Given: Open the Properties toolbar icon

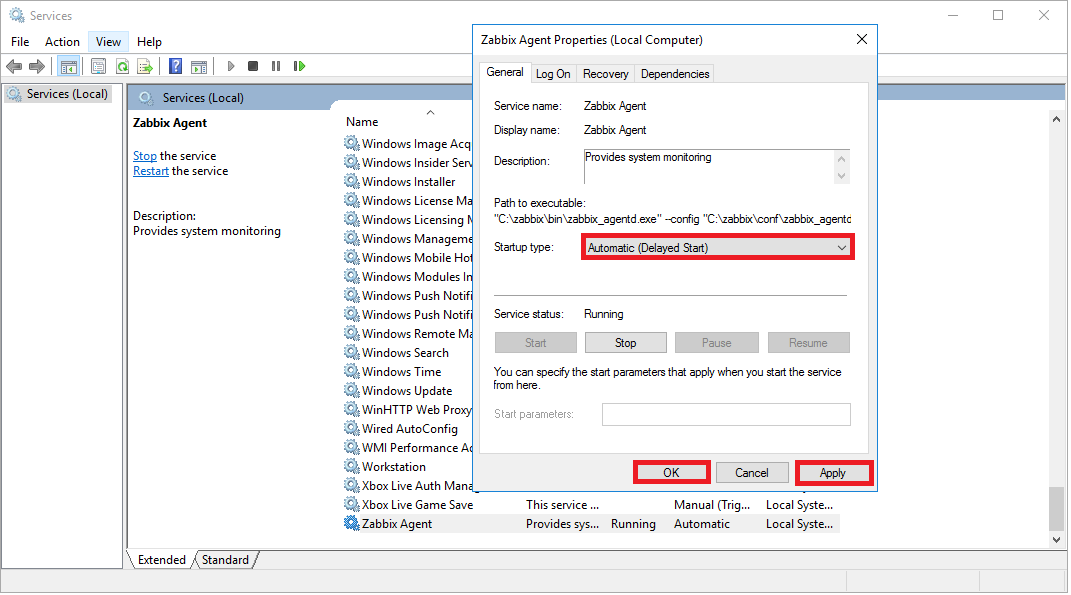Looking at the screenshot, I should (x=98, y=66).
